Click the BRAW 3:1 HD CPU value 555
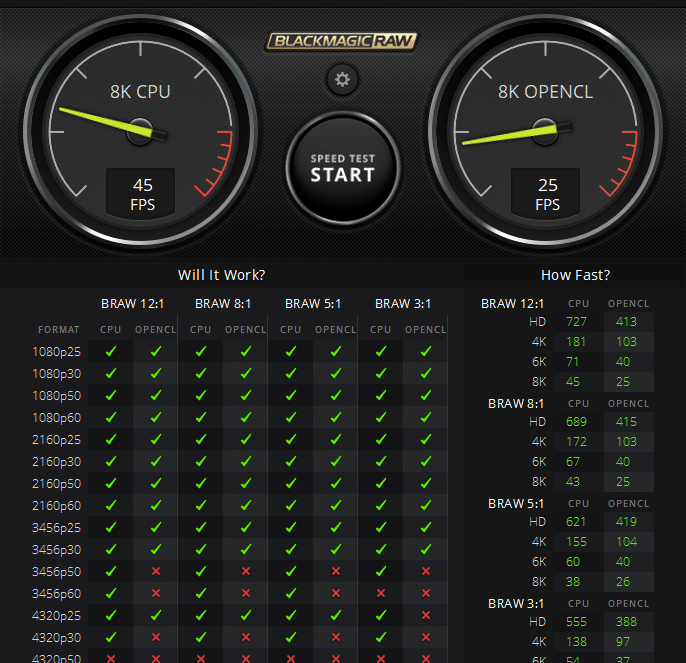This screenshot has height=663, width=686. (x=576, y=621)
